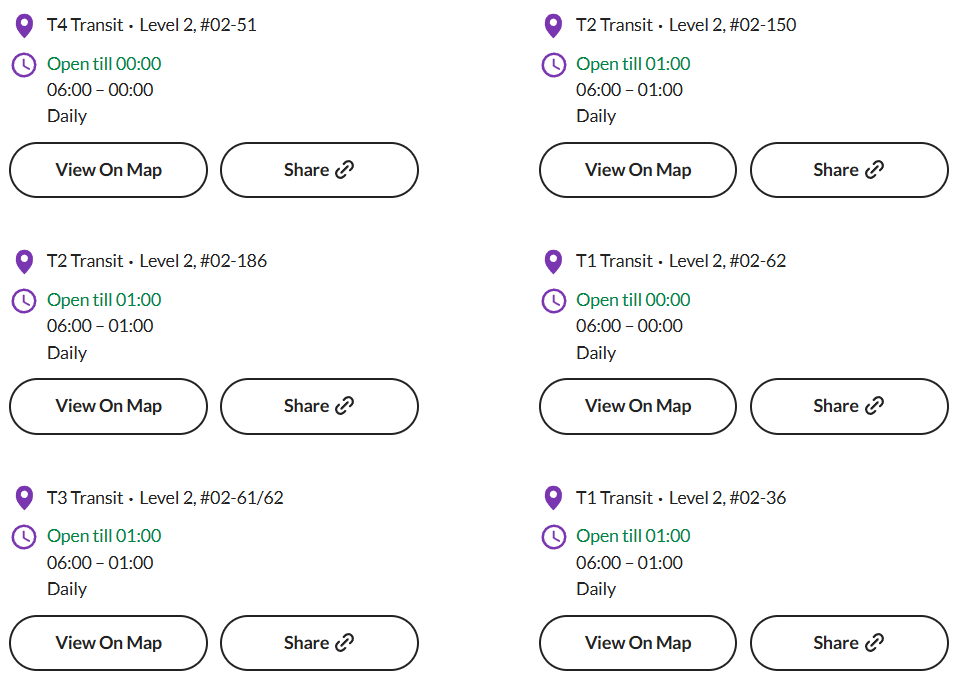962x682 pixels.
Task: Click the location pin beside T2 Transit #02-186
Action: [x=24, y=262]
